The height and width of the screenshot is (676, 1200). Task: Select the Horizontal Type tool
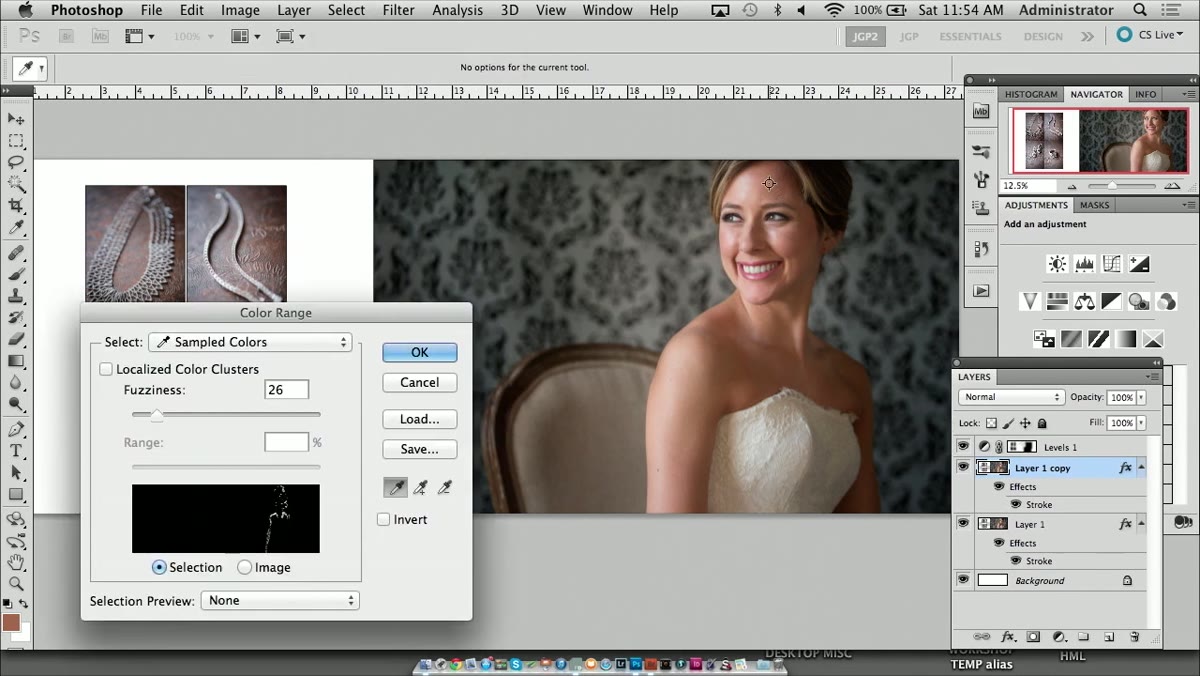(x=16, y=451)
